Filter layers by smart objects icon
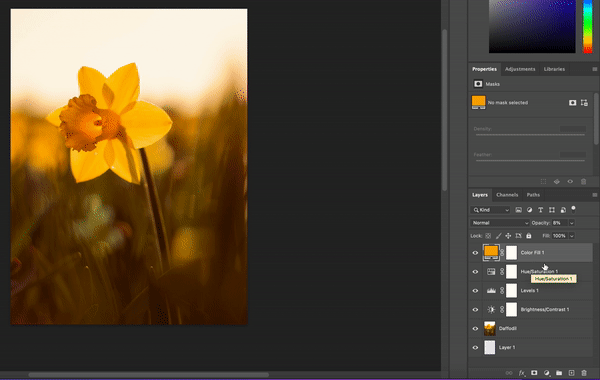The width and height of the screenshot is (600, 380). [563, 210]
